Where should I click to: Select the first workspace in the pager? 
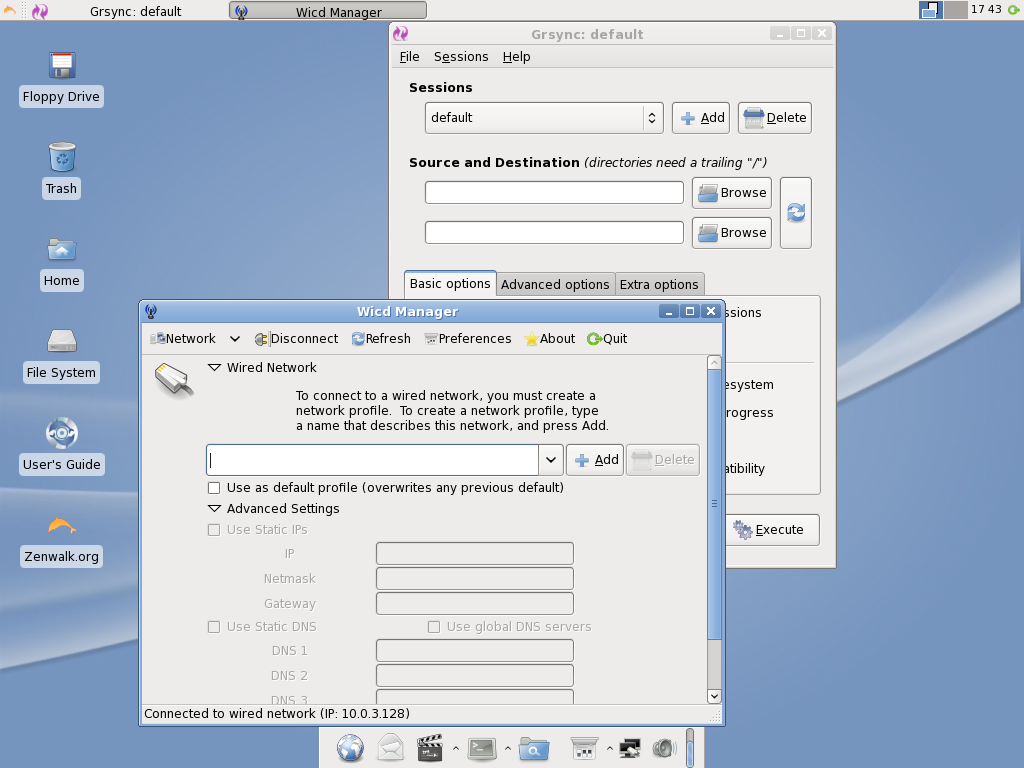(931, 10)
